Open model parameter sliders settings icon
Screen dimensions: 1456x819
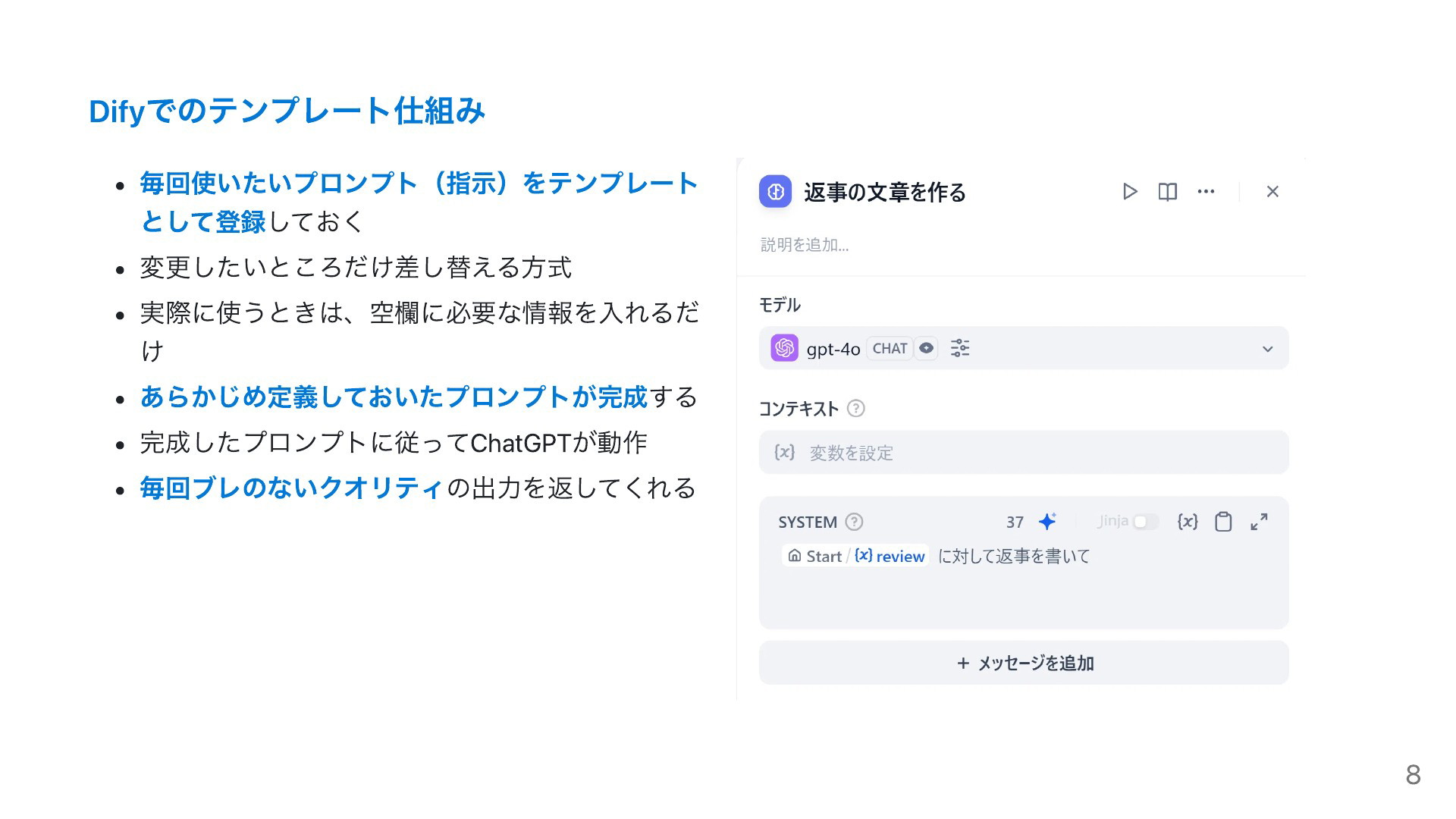[960, 348]
